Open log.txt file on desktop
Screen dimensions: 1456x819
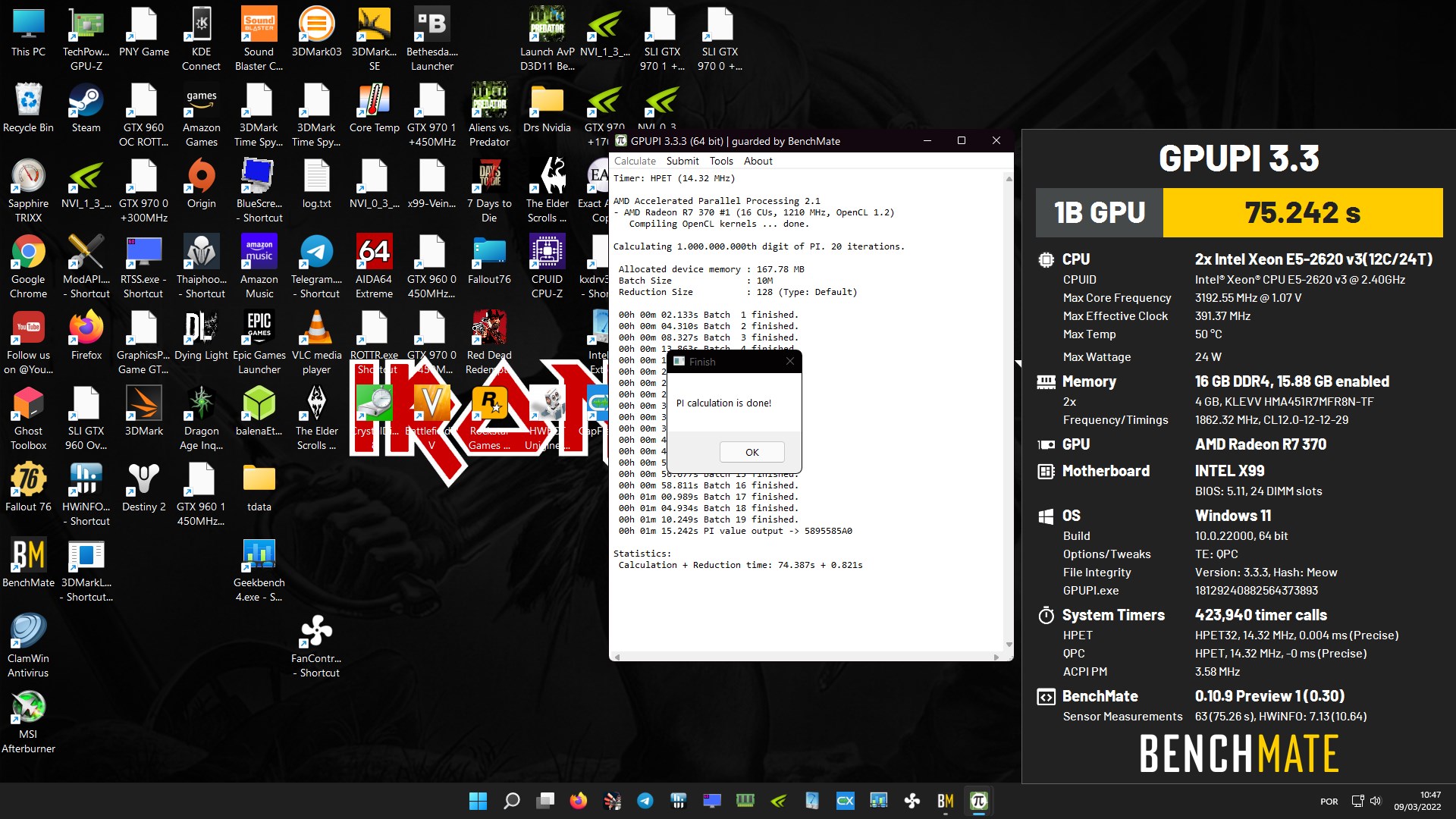[316, 185]
